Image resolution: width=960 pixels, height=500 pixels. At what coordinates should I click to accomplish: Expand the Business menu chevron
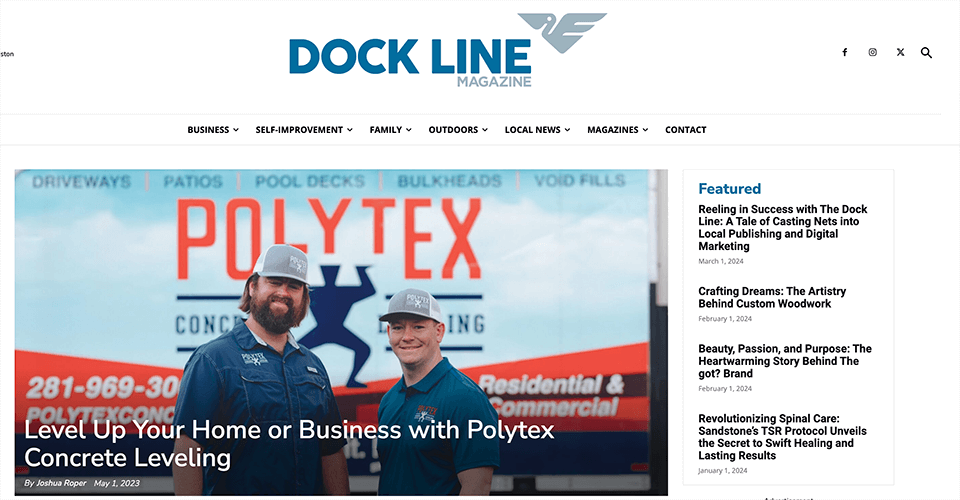pos(236,130)
